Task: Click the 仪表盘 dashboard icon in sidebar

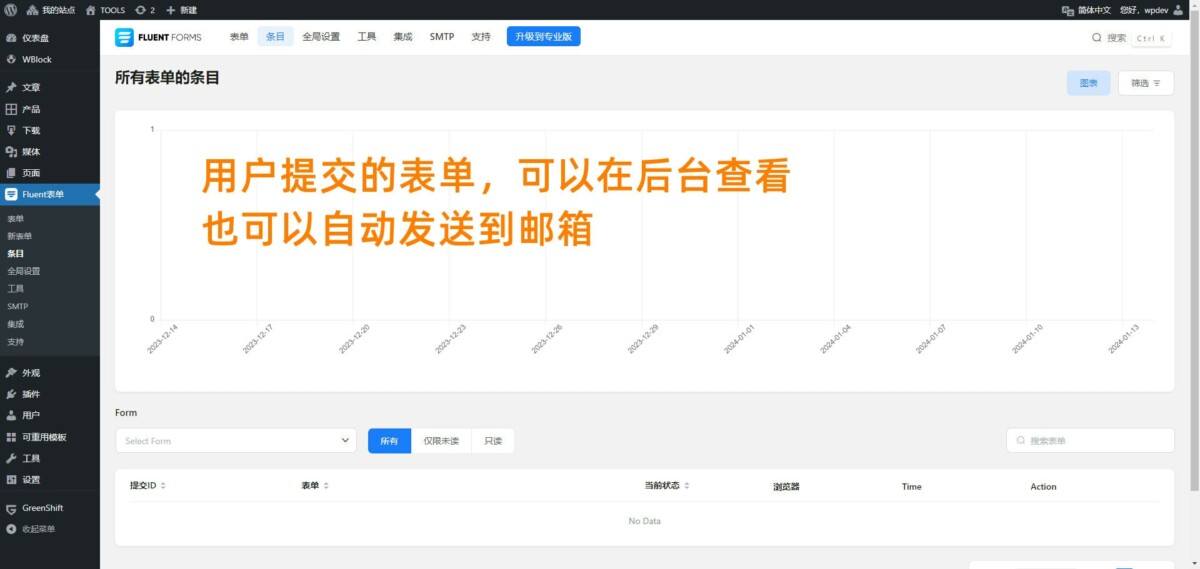Action: point(11,38)
